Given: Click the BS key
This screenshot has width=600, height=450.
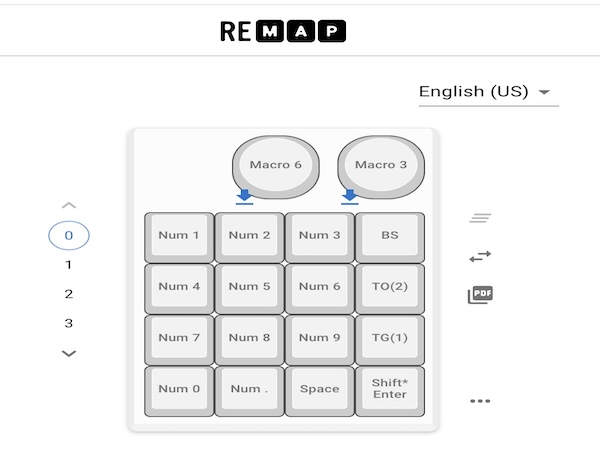Looking at the screenshot, I should [x=390, y=236].
